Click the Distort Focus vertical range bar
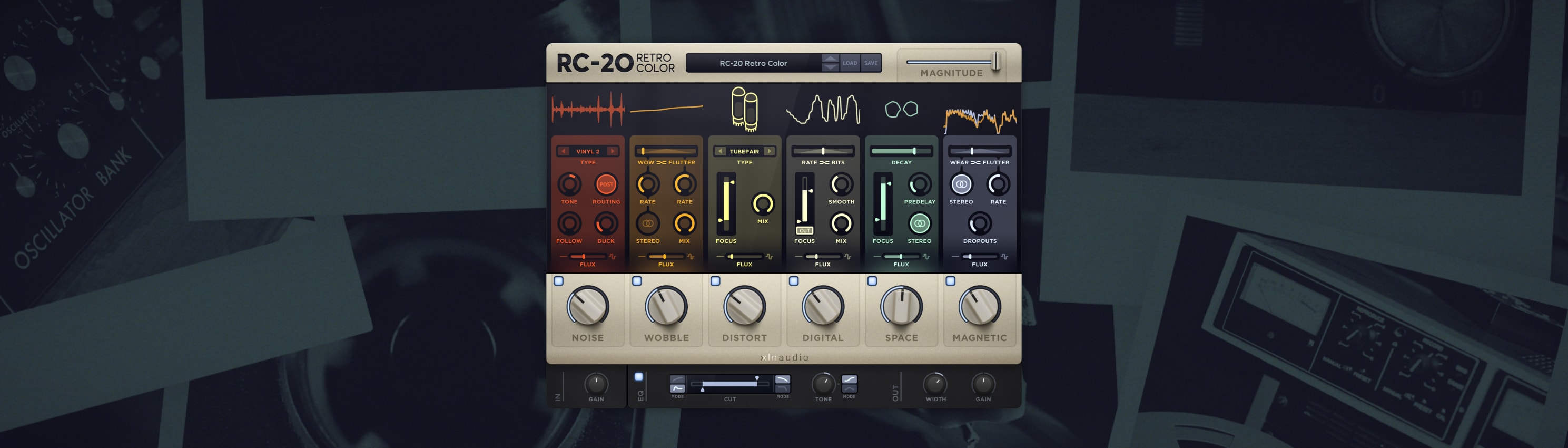Screen dimensions: 1568x448 pyautogui.click(x=726, y=203)
